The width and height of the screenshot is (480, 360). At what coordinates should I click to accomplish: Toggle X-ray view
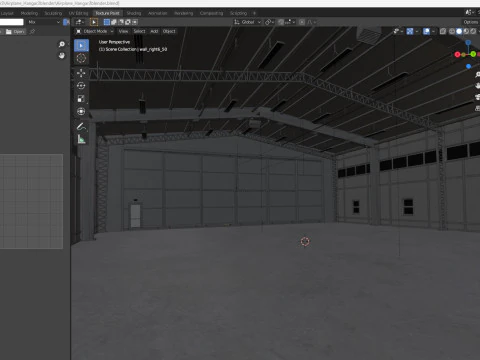[443, 31]
